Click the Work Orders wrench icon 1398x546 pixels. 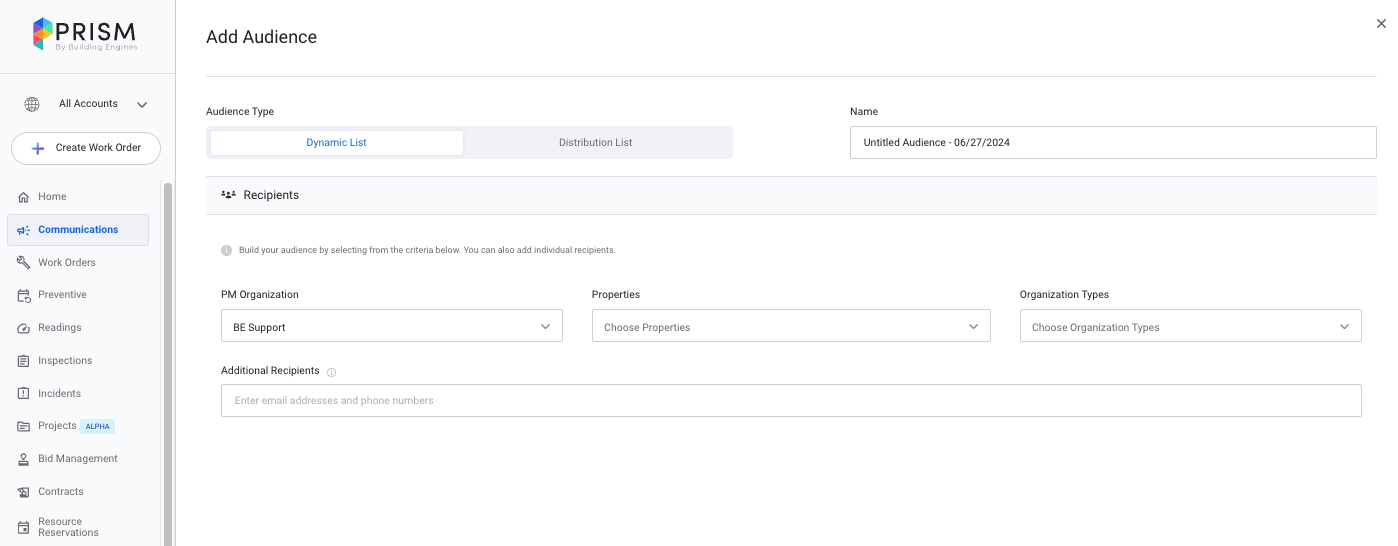(24, 263)
